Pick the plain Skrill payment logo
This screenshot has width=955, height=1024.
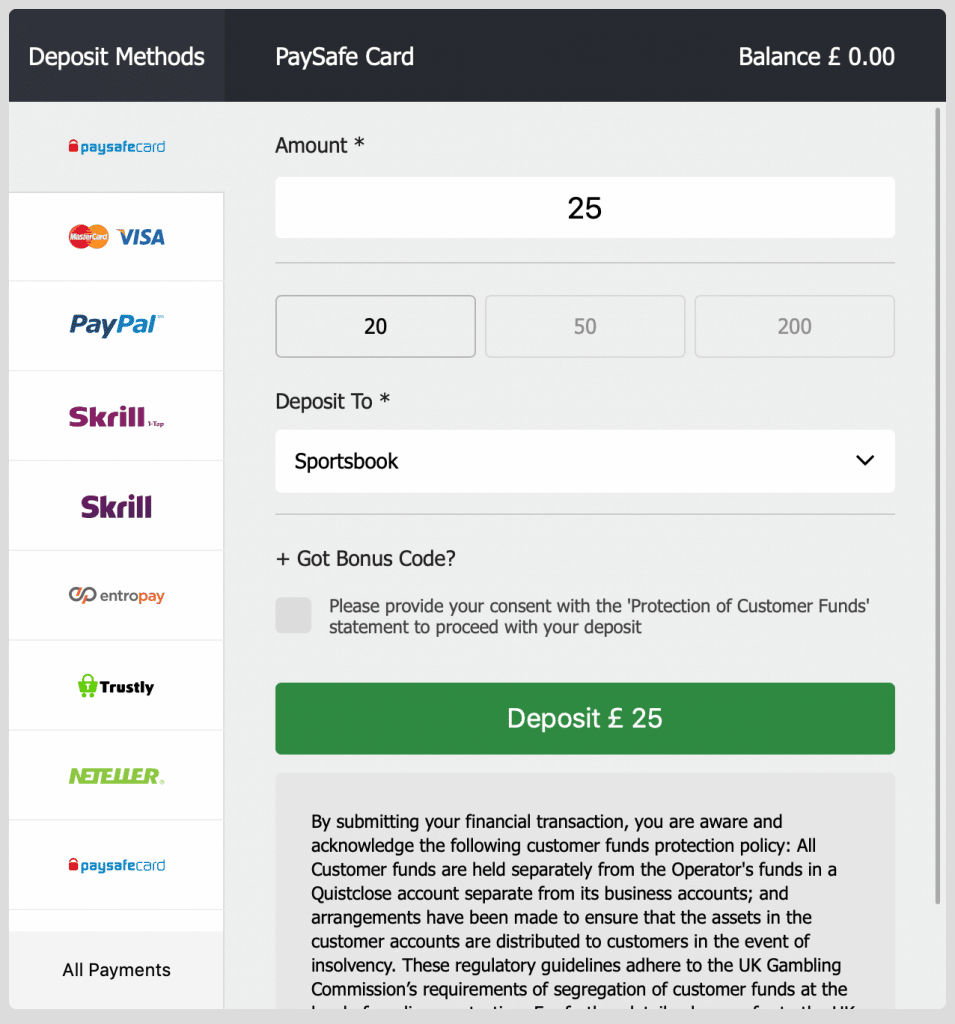click(x=116, y=506)
